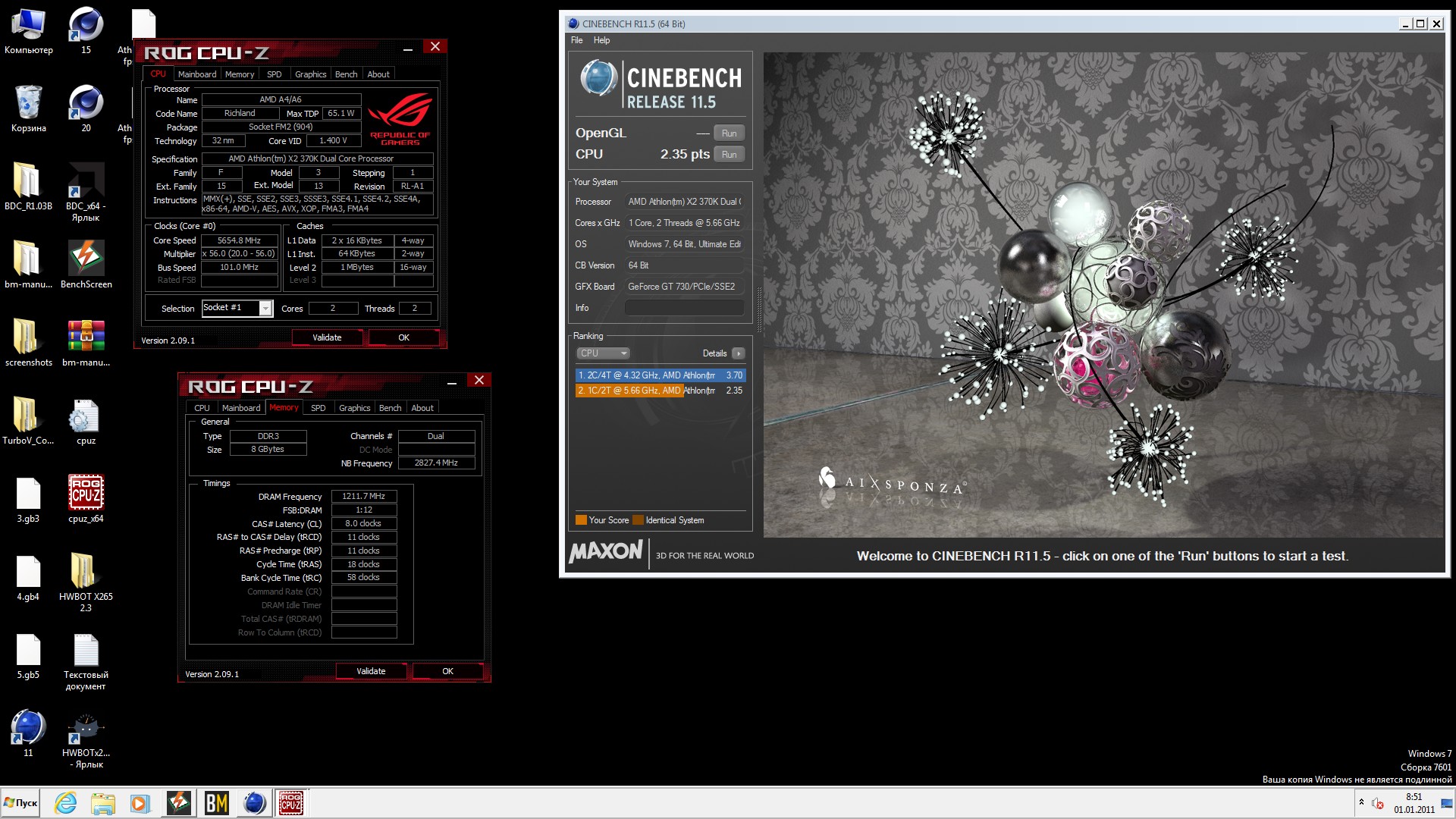The image size is (1456, 819).
Task: Open the TurboV_Co folder
Action: (28, 421)
